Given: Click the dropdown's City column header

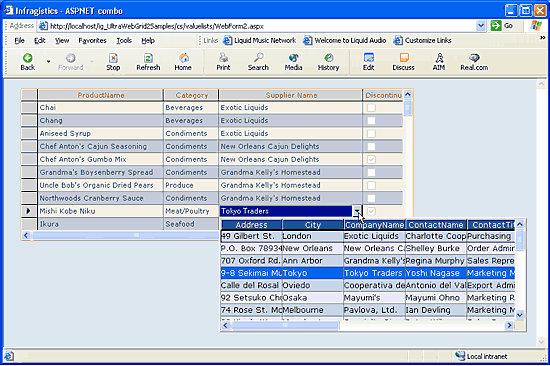Looking at the screenshot, I should (313, 225).
